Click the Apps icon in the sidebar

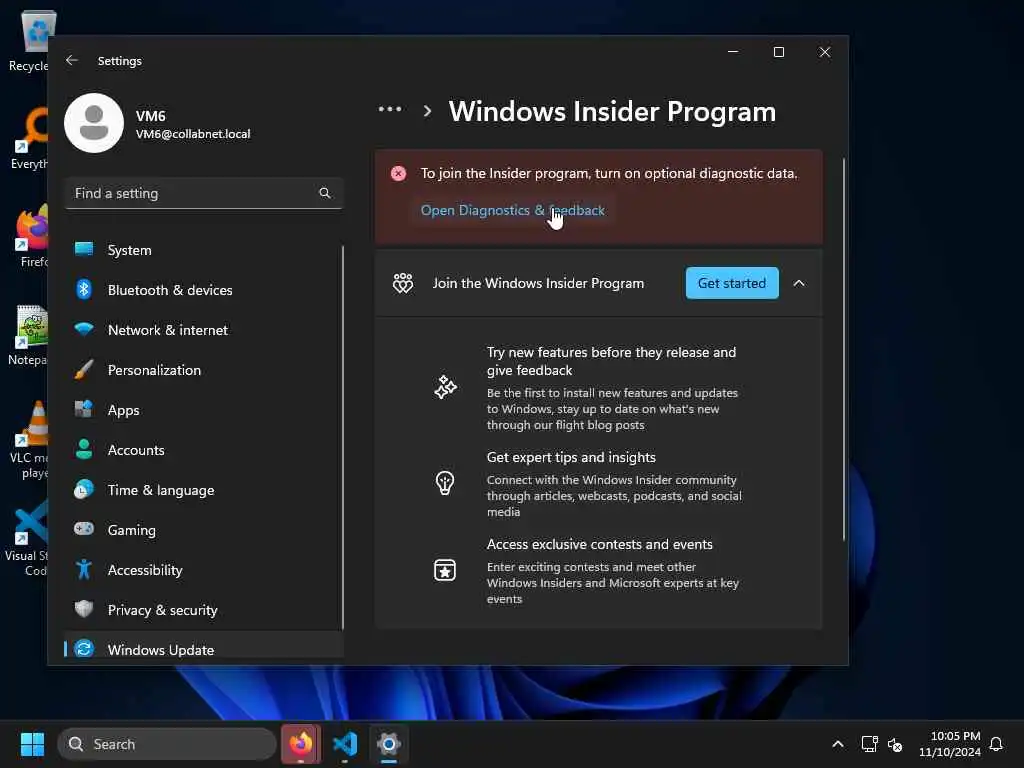click(x=84, y=409)
